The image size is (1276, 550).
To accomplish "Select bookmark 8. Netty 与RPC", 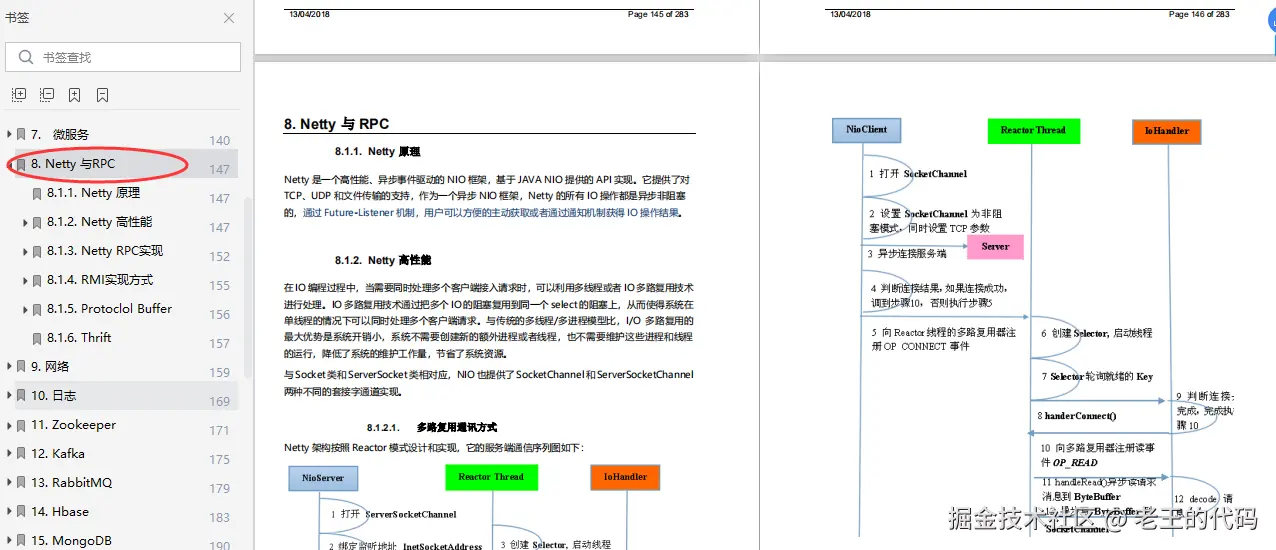I will point(73,163).
